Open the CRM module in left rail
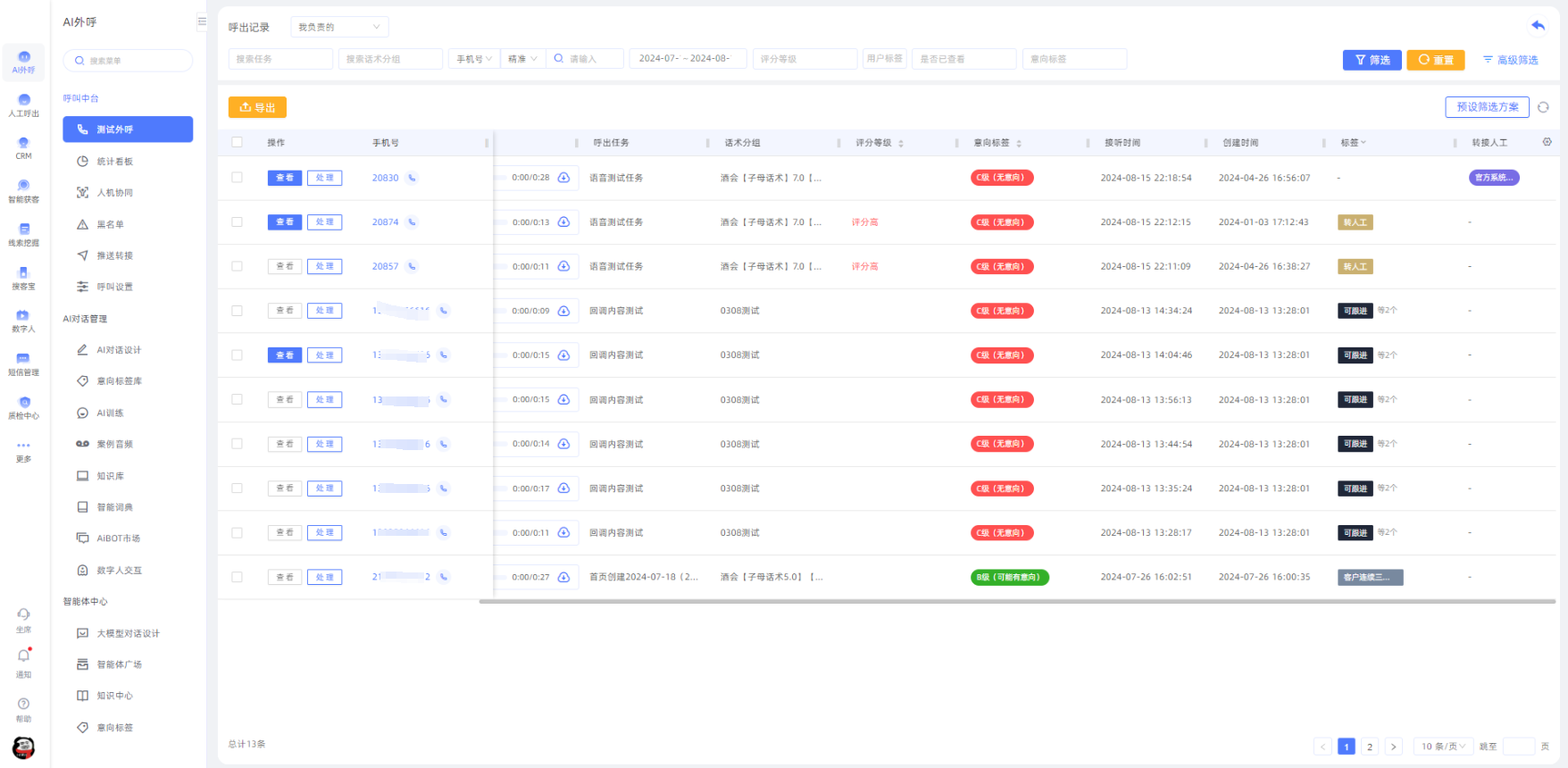Screen dimensions: 1568x768 pos(23,147)
